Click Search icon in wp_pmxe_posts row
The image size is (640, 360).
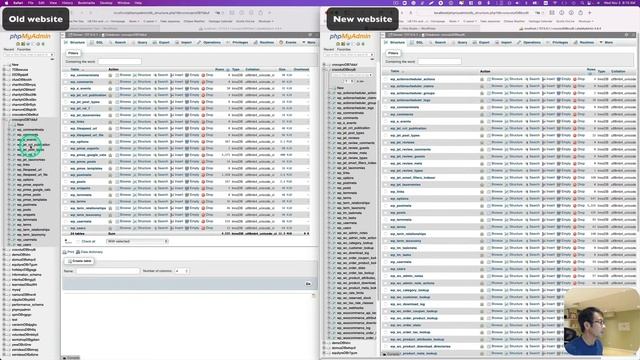tap(156, 162)
